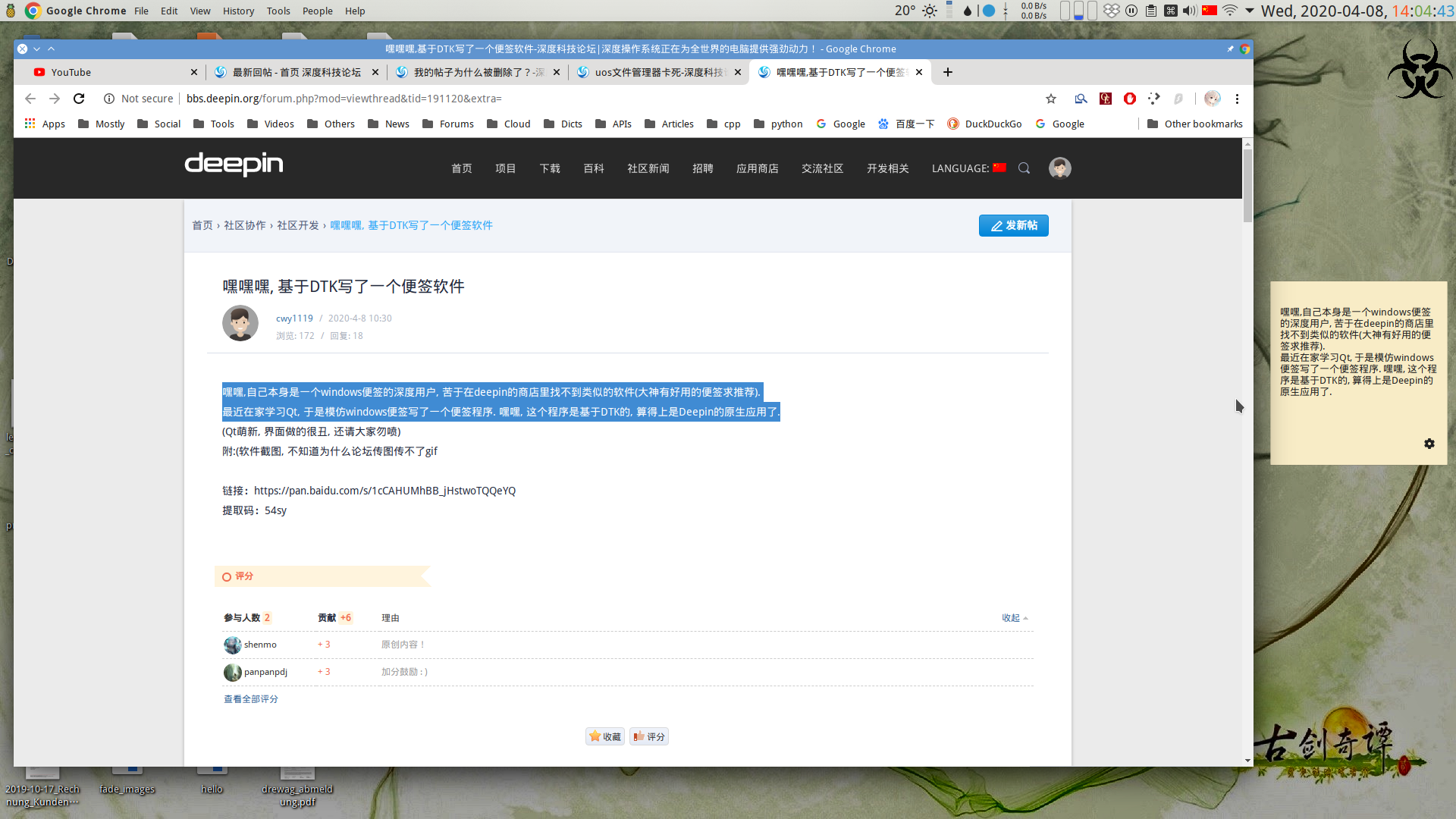Bookmark this page with star icon
Image resolution: width=1456 pixels, height=819 pixels.
click(x=1051, y=99)
